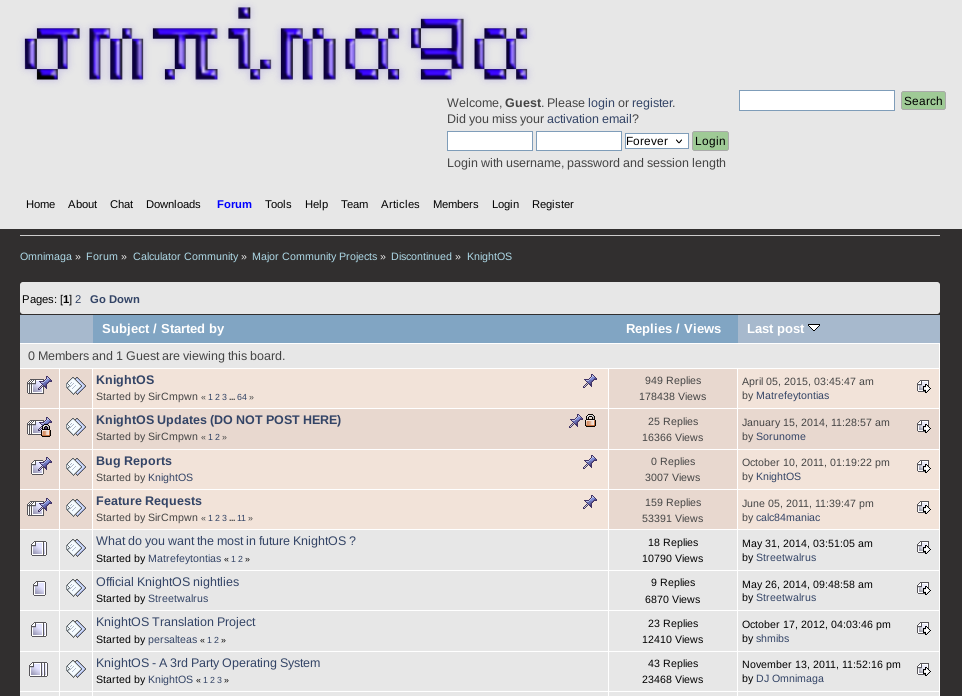Click topic status icon for Official KnightOS nightlies
Viewport: 962px width, 696px height.
click(39, 589)
